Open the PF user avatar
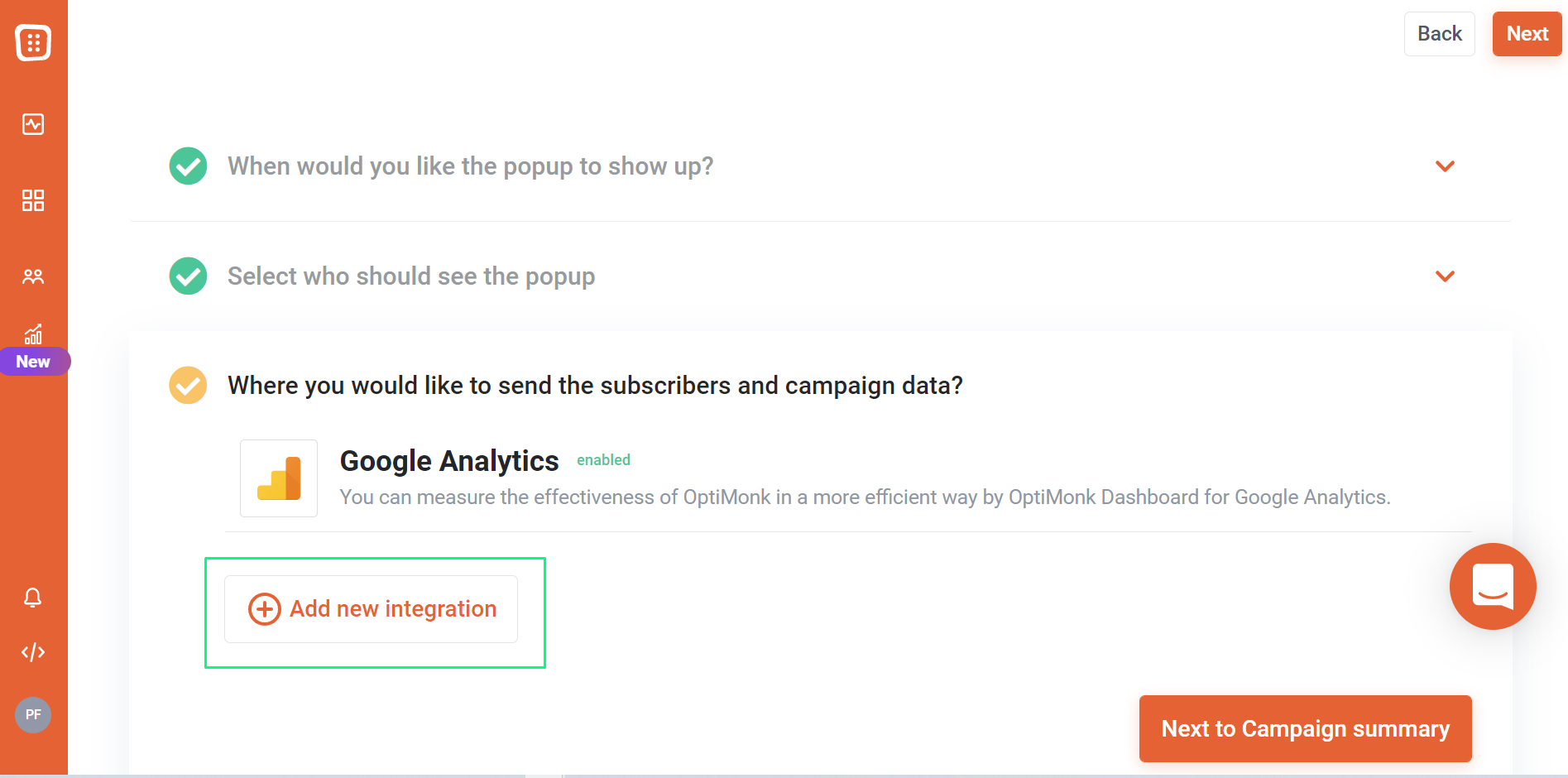The height and width of the screenshot is (778, 1568). point(33,715)
